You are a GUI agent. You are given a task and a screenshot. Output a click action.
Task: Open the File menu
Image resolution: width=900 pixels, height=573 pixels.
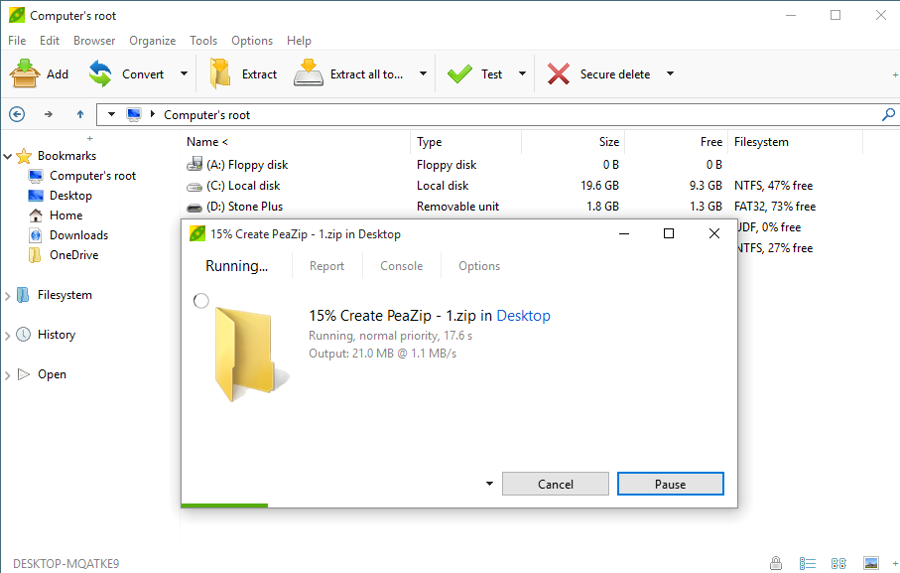coord(17,41)
